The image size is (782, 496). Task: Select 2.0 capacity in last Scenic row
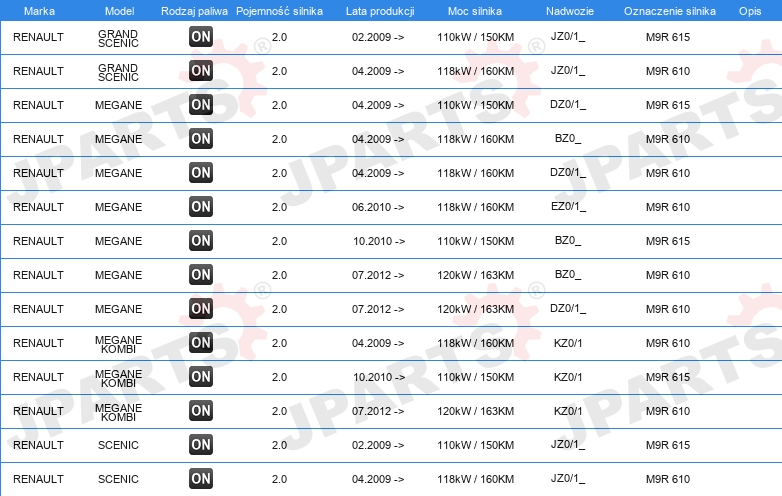coord(279,479)
